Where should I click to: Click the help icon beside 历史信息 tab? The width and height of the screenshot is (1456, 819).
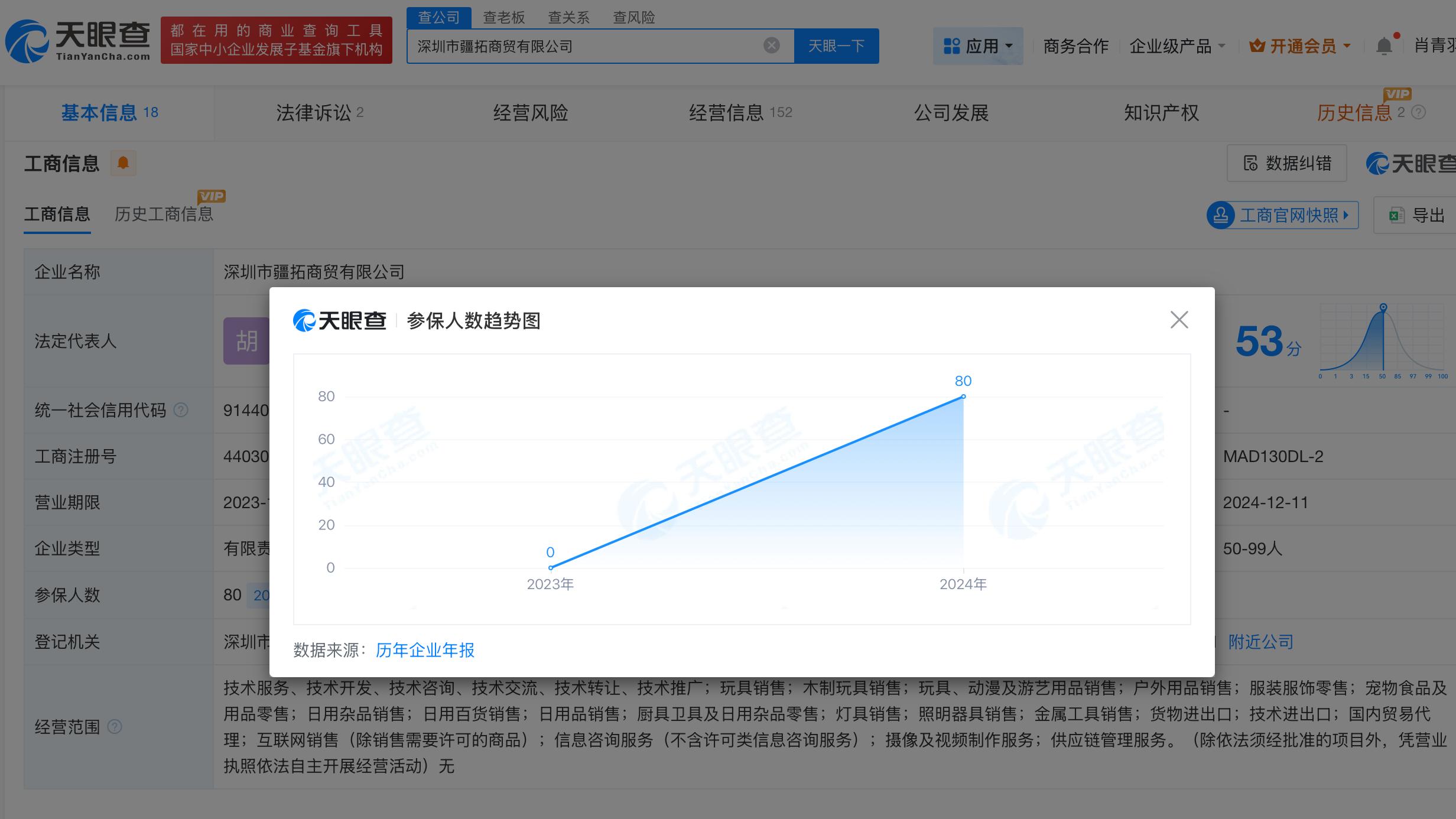tap(1418, 112)
